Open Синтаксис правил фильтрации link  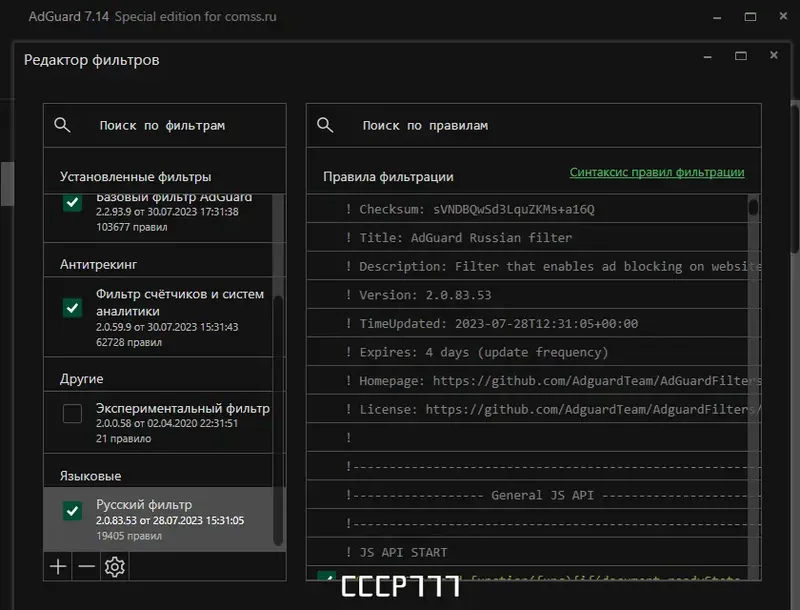[657, 172]
